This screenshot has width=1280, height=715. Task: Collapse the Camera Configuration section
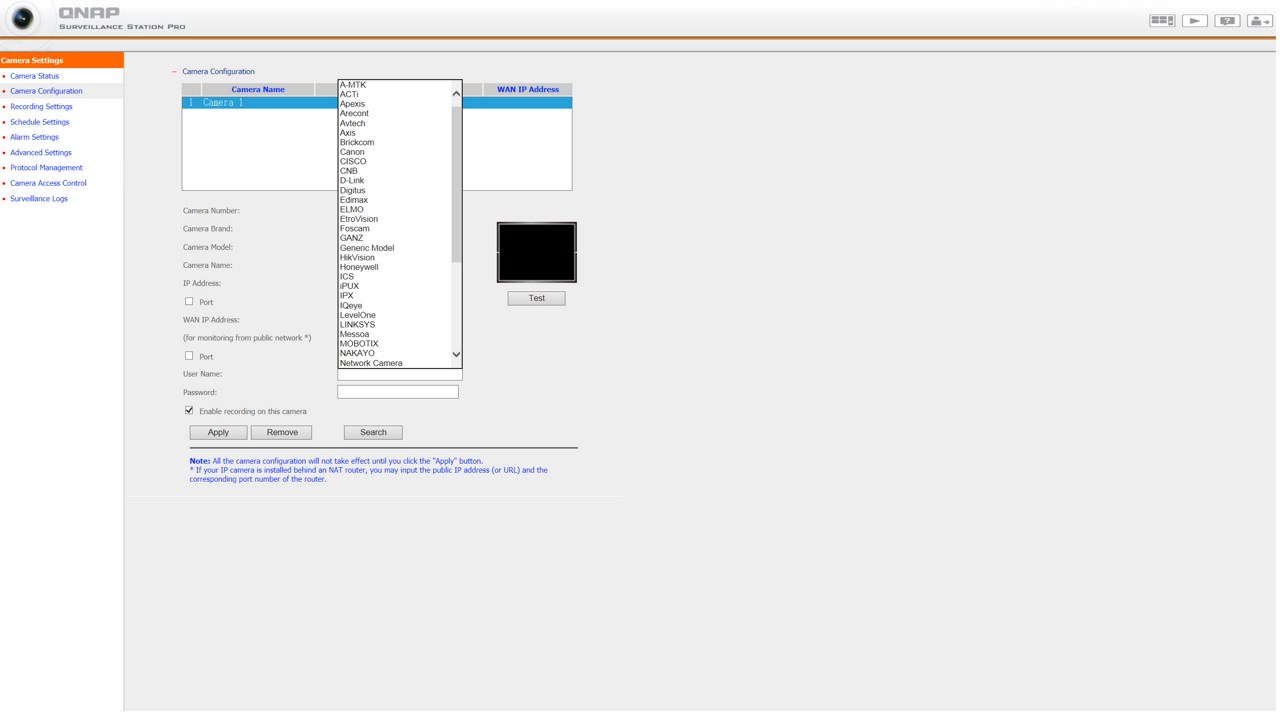[174, 72]
